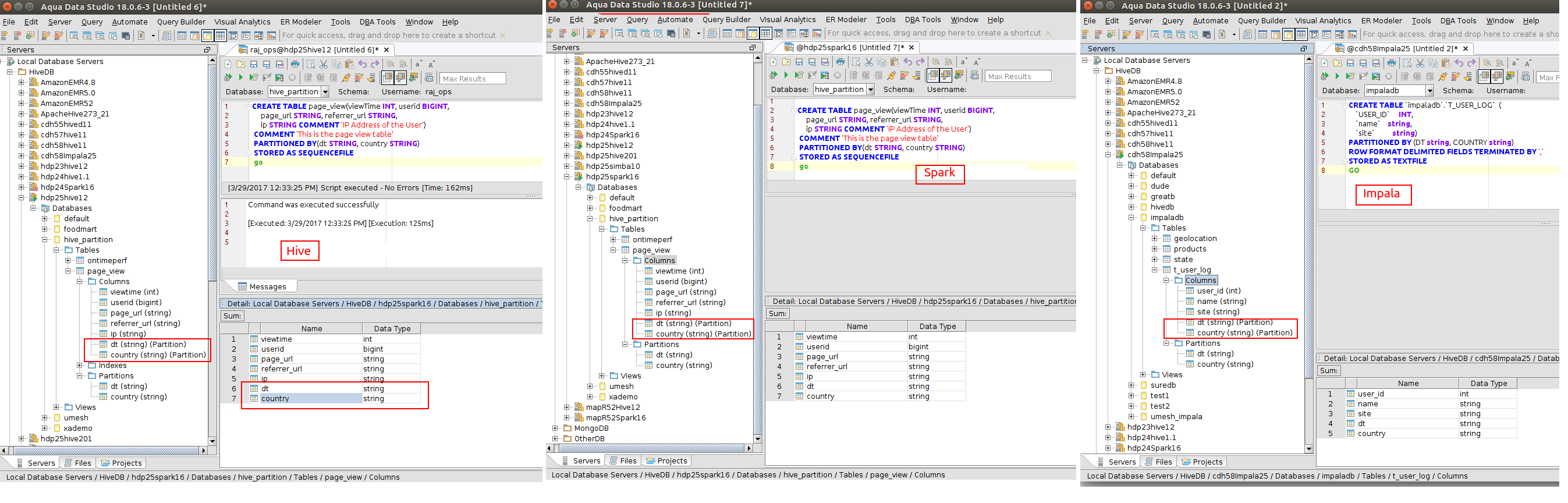Collapse hdp25hive12 node in Hive window tree

click(x=22, y=197)
